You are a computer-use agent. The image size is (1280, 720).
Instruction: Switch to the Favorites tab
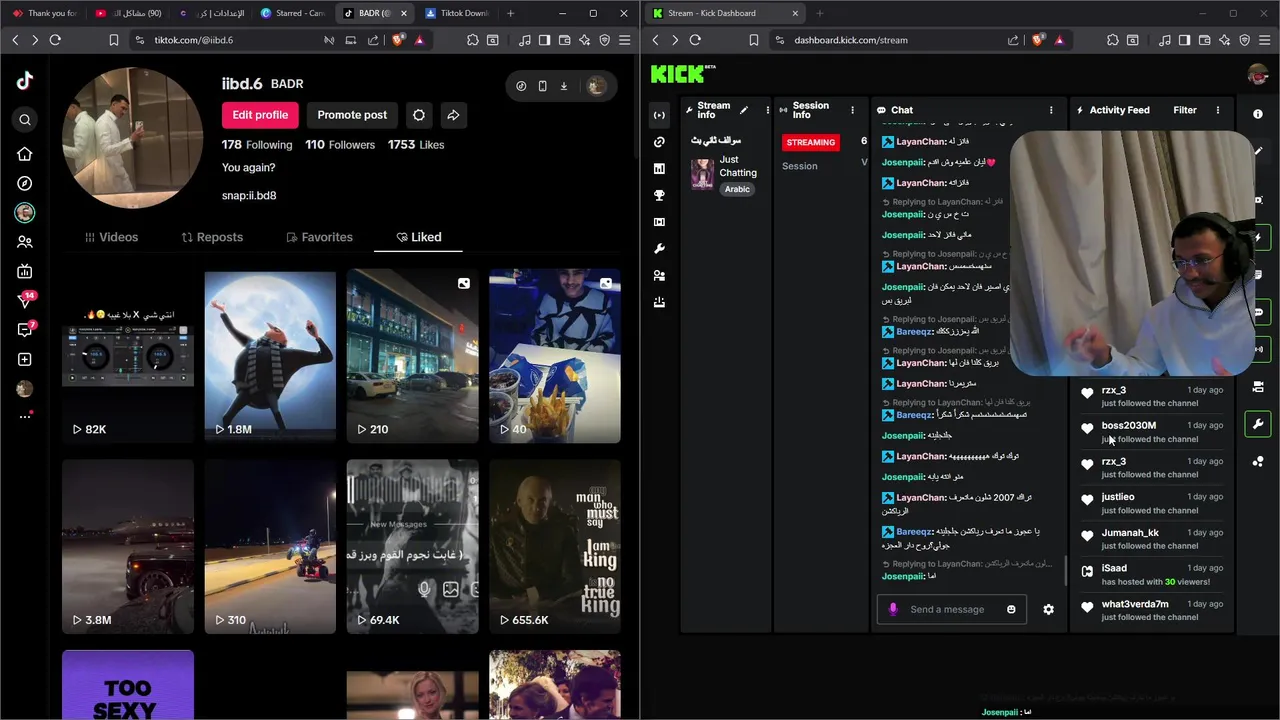(319, 237)
